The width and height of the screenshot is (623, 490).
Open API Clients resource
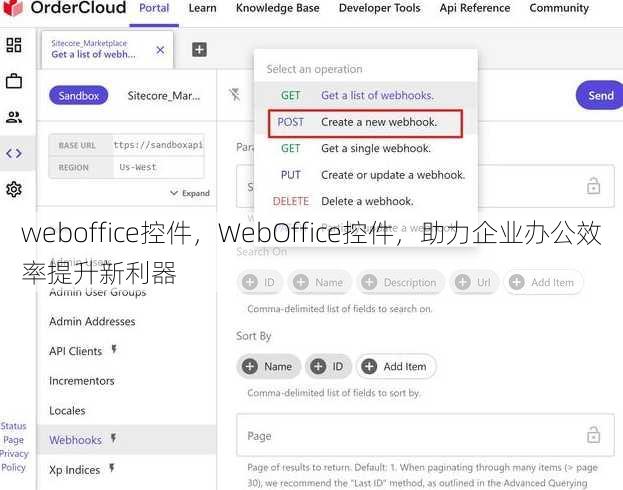click(x=75, y=351)
